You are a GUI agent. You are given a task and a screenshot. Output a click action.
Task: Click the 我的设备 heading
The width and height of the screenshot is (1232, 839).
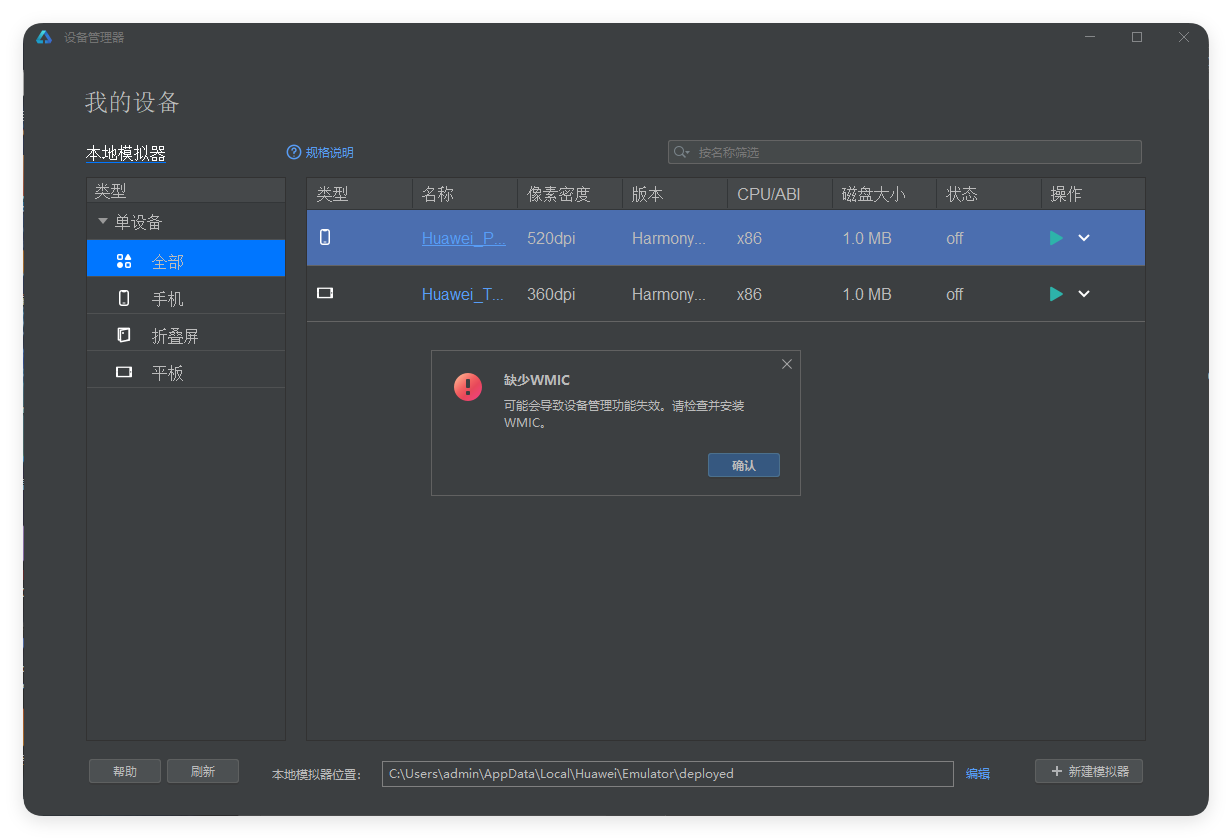point(132,102)
